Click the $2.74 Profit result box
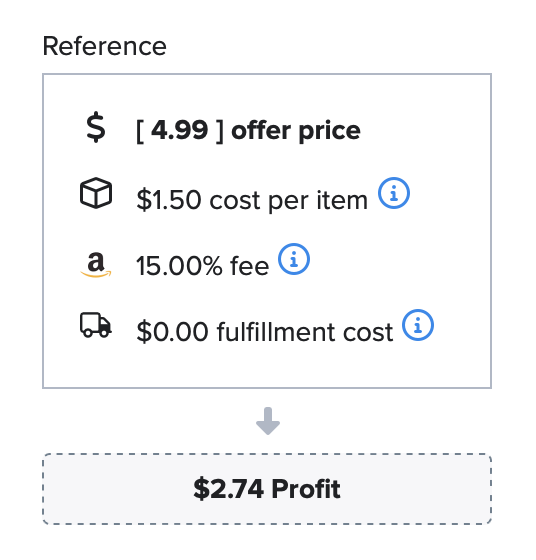536x560 pixels. (x=267, y=489)
